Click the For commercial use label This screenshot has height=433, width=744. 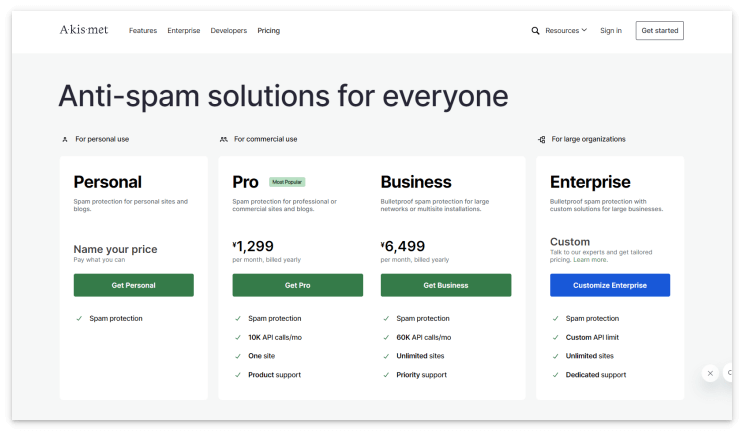[x=265, y=139]
